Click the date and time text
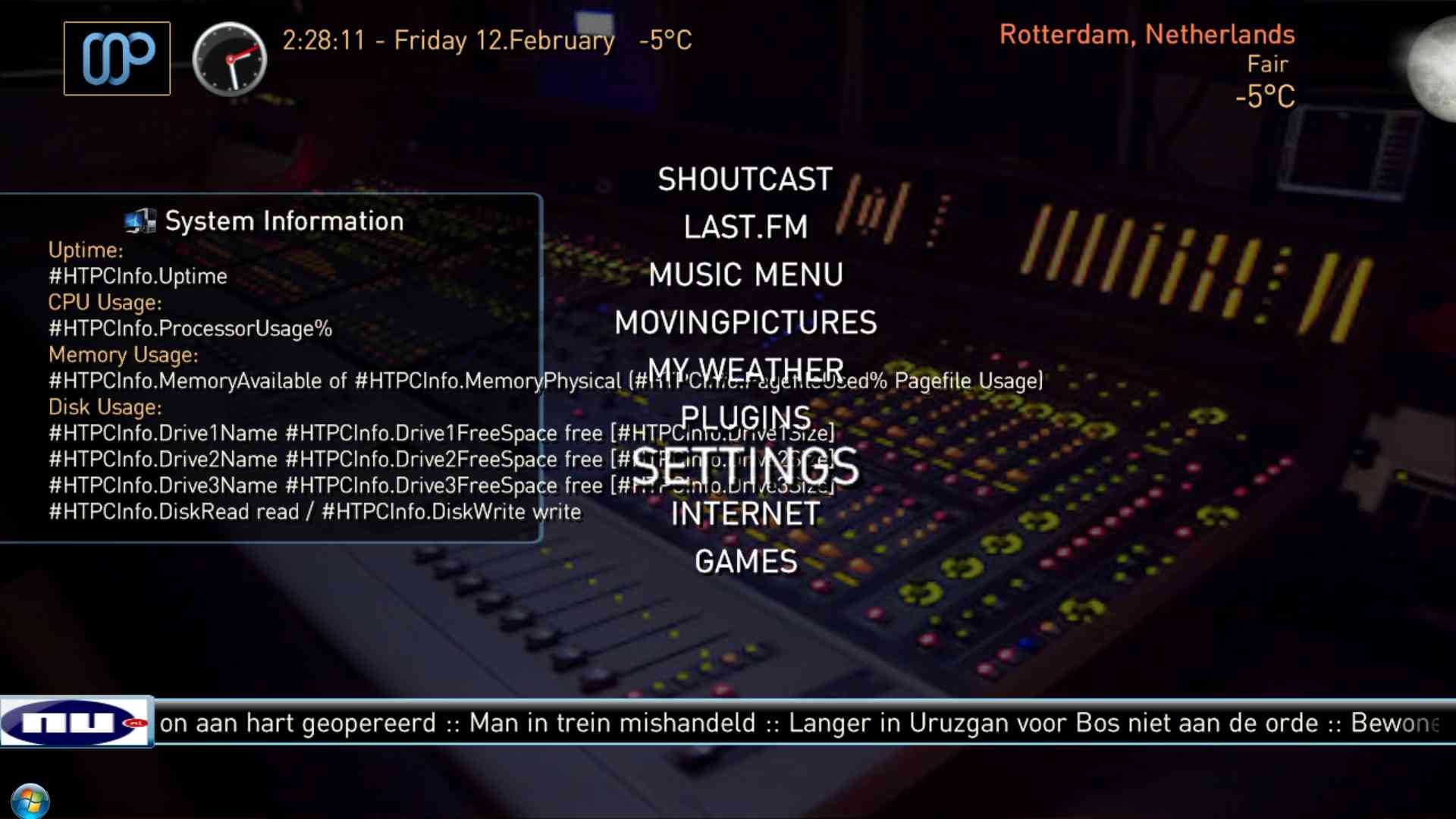The width and height of the screenshot is (1456, 819). coord(447,40)
